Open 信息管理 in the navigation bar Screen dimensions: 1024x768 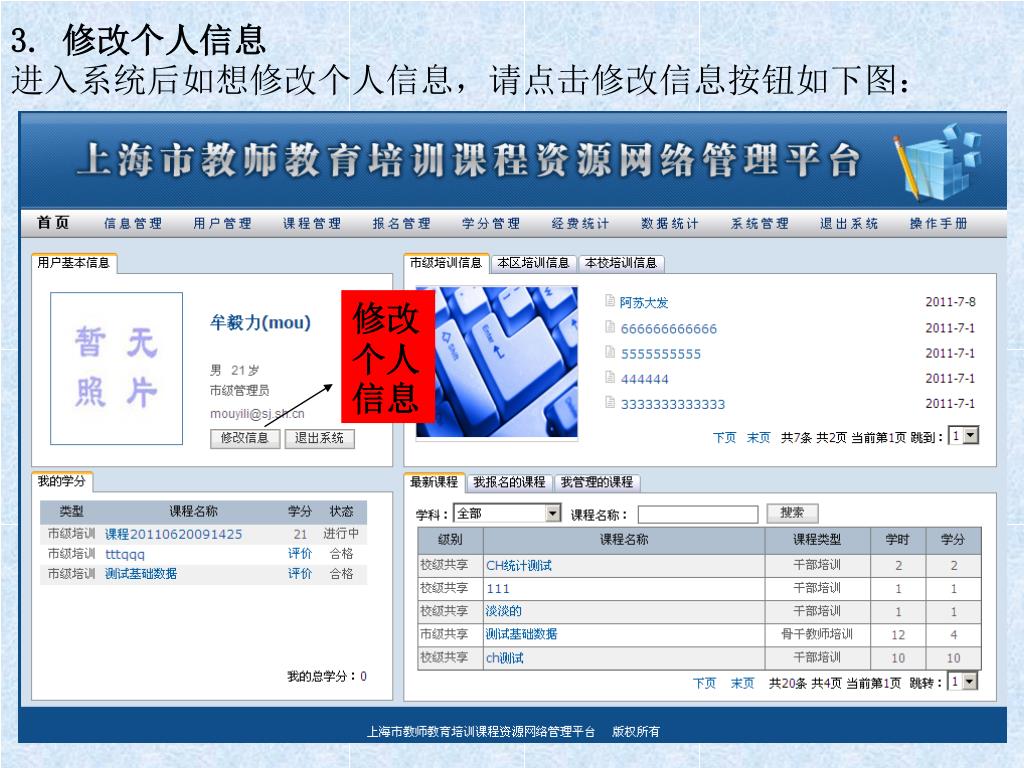coord(133,223)
